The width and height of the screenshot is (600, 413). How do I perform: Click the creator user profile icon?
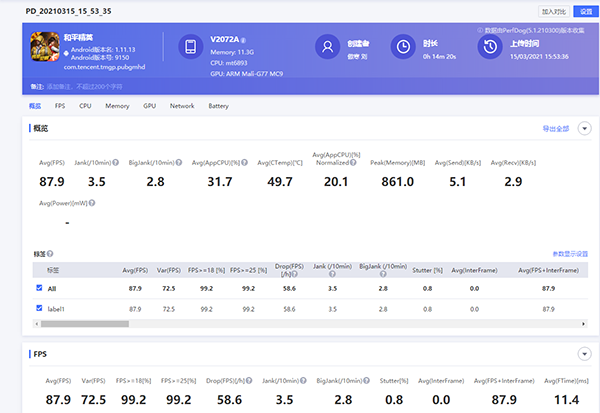coord(326,47)
